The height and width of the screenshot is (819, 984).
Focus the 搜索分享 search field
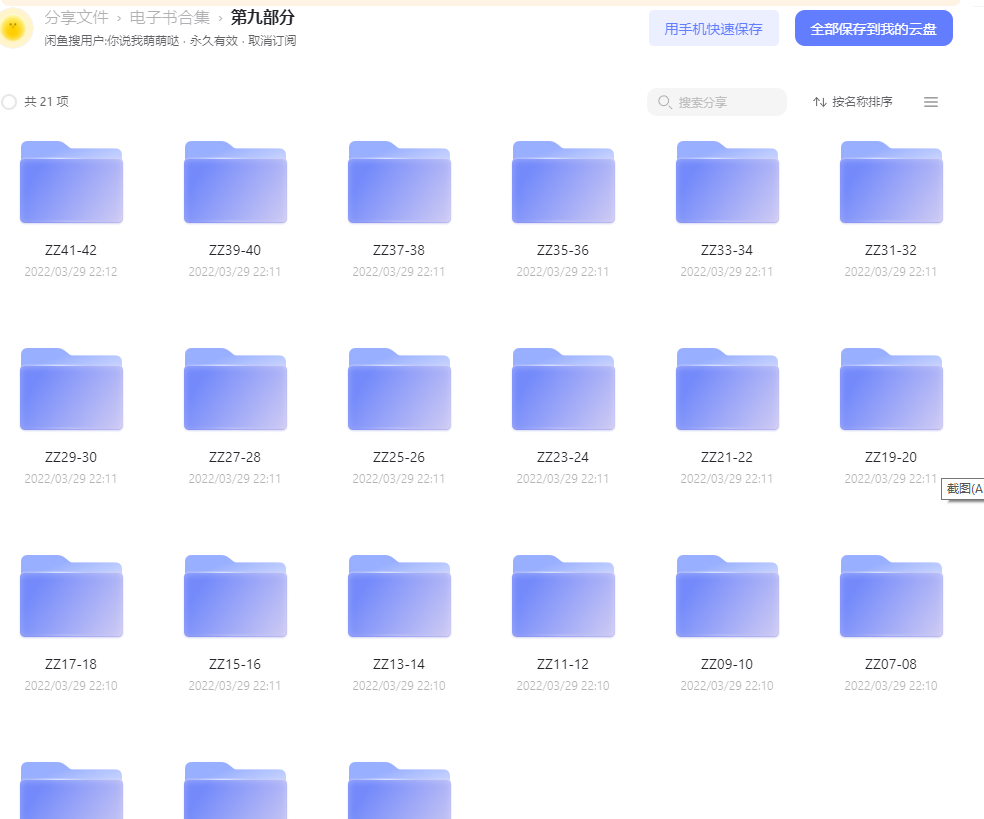pos(717,102)
